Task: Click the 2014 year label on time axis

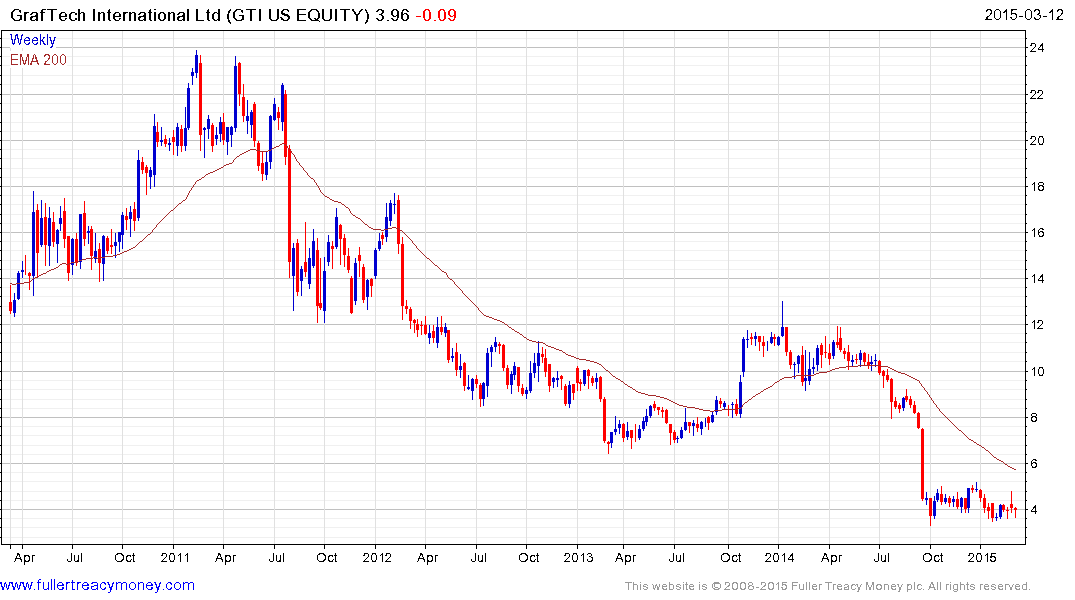Action: pos(780,557)
